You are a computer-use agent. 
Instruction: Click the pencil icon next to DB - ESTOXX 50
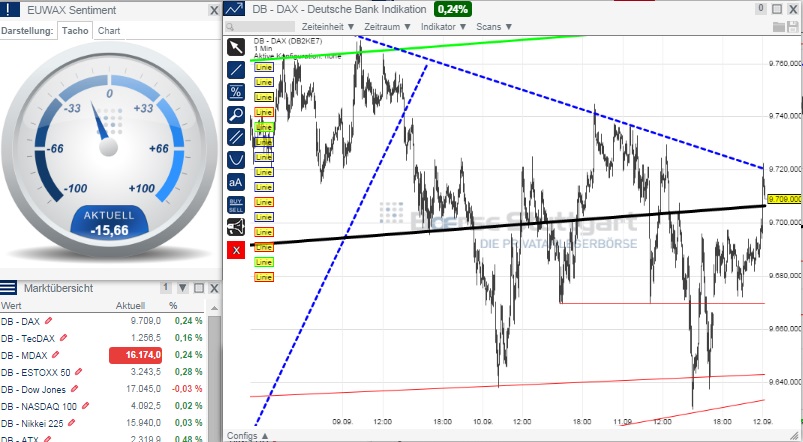(x=79, y=371)
